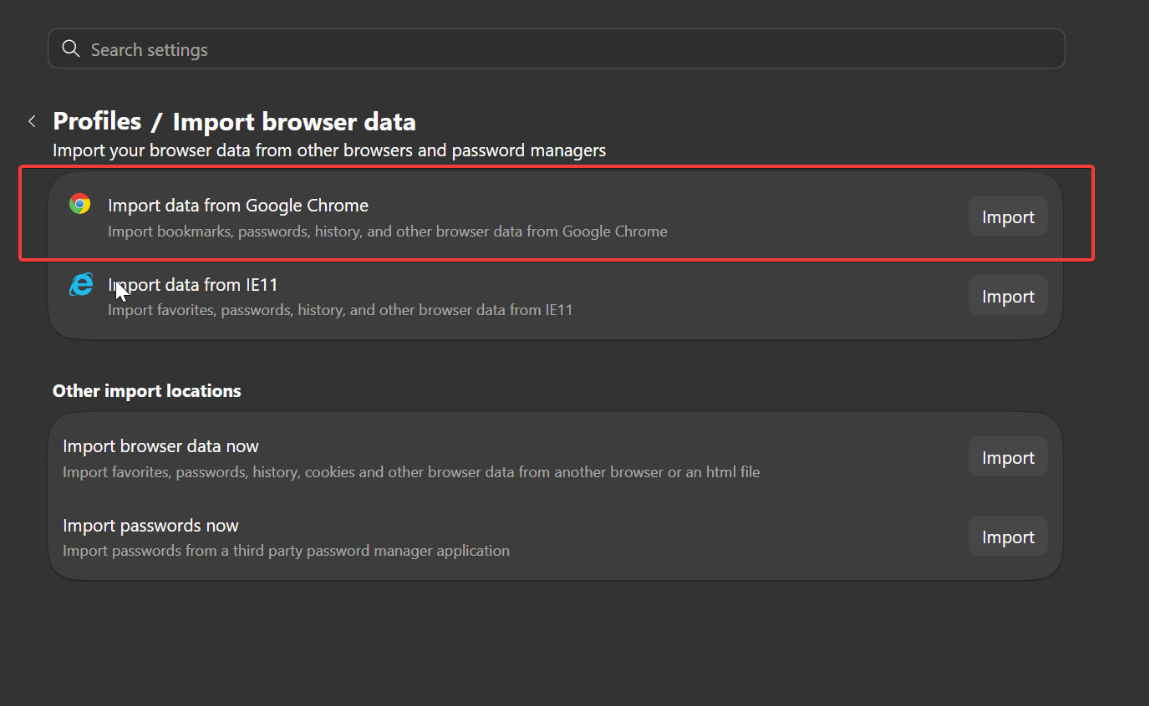Click 'Import browser data' breadcrumb heading
The image size is (1149, 706).
(294, 122)
